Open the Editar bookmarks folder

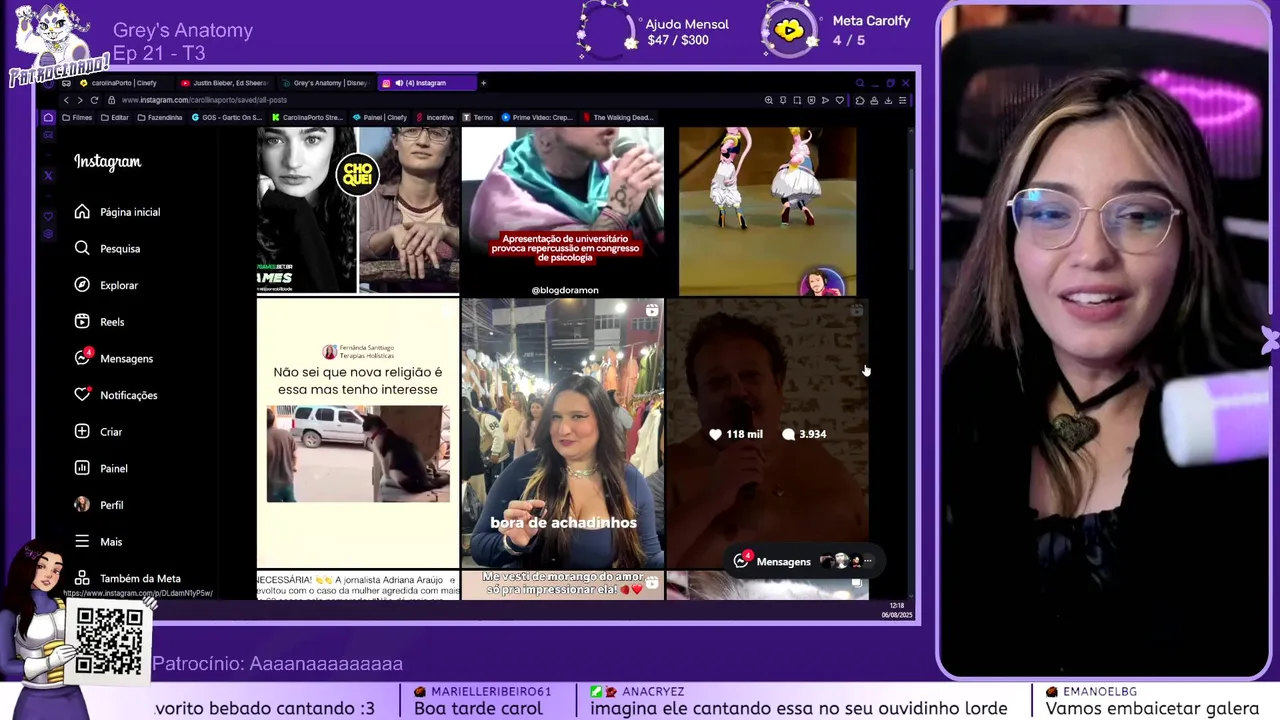(114, 117)
